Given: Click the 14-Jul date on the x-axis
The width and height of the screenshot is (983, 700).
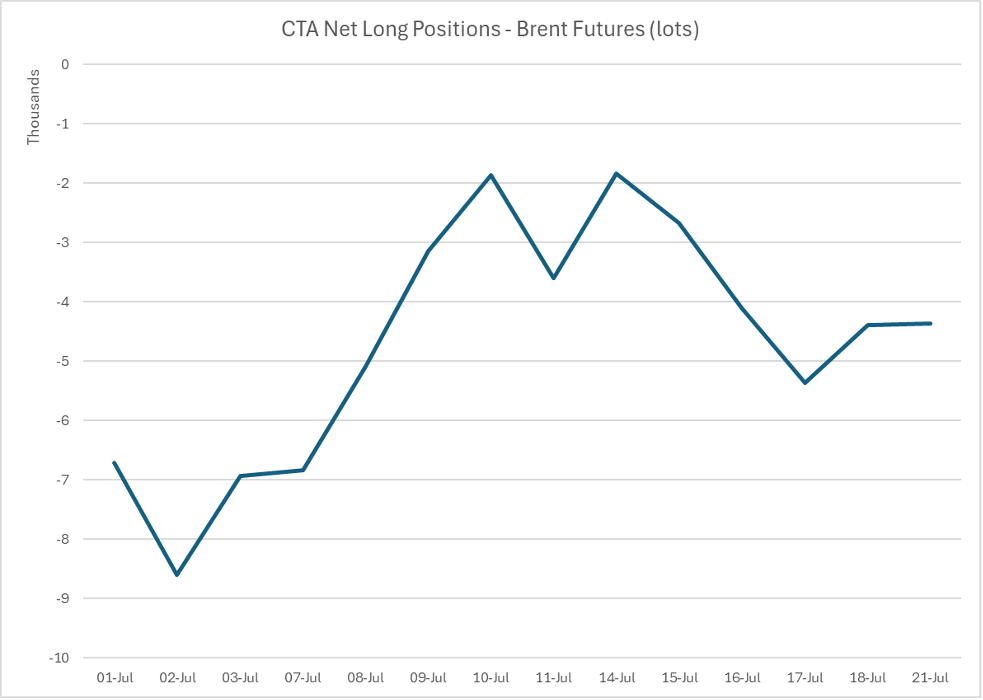Looking at the screenshot, I should point(617,677).
